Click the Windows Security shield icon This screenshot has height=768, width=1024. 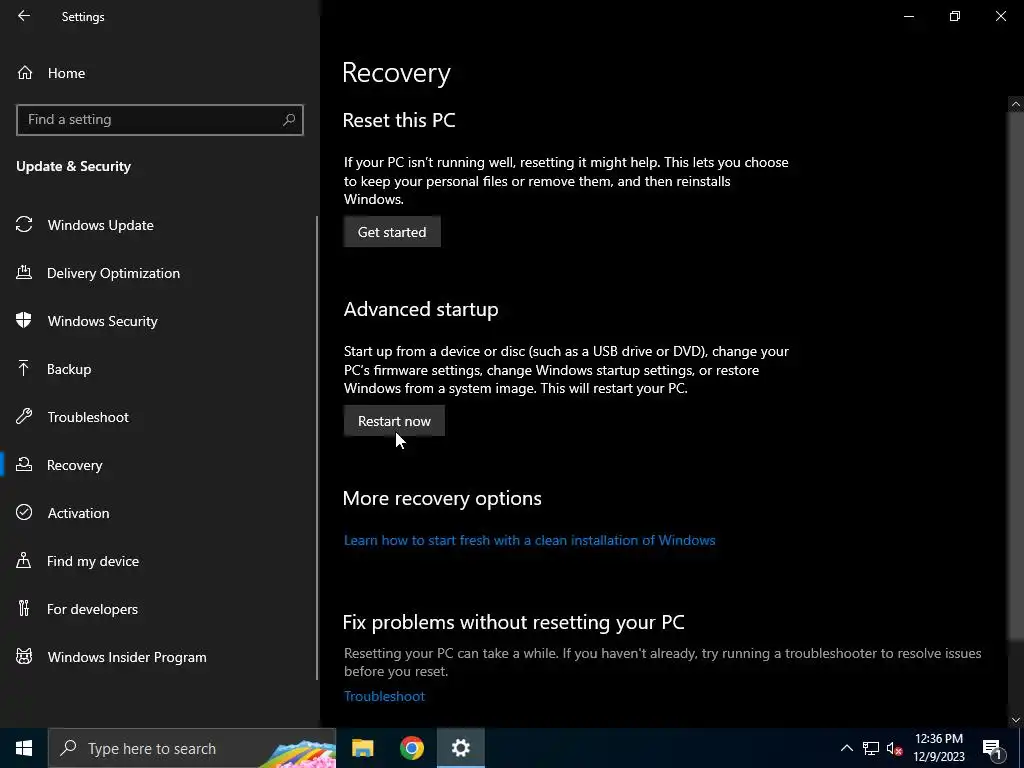click(x=24, y=320)
